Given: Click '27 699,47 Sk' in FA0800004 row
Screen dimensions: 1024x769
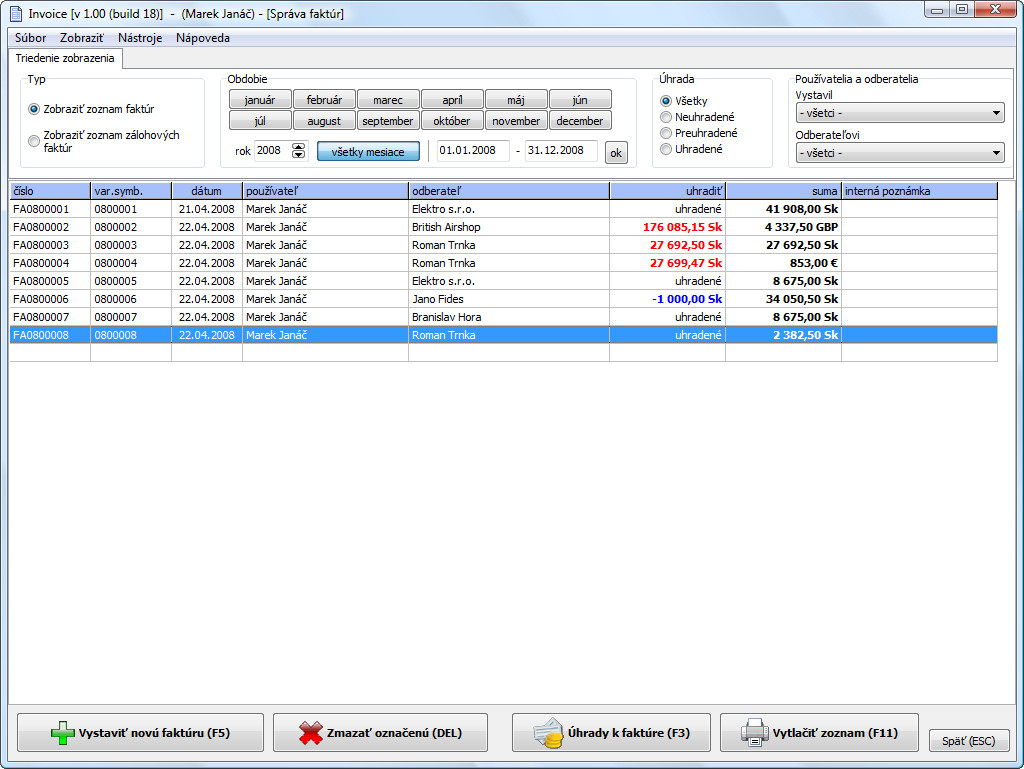Looking at the screenshot, I should tap(686, 263).
